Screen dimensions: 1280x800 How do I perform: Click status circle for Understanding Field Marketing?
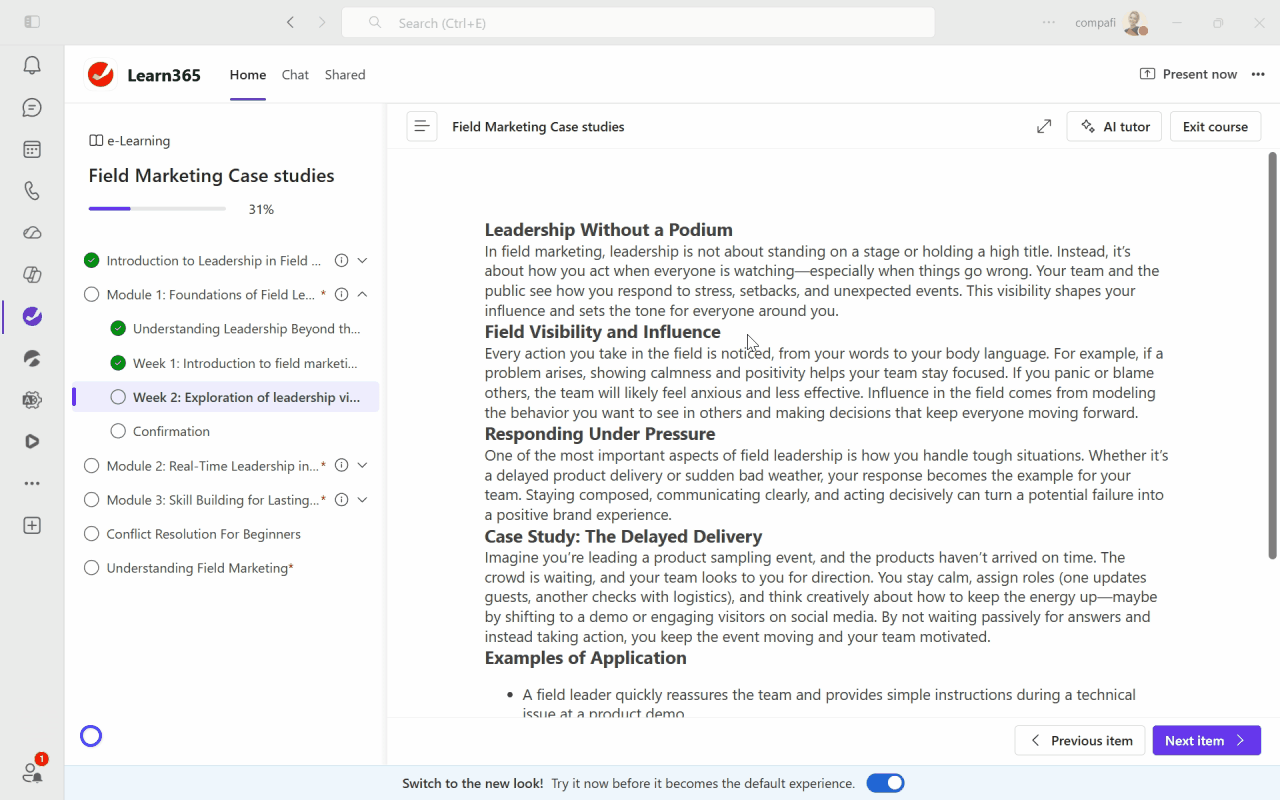click(x=92, y=568)
